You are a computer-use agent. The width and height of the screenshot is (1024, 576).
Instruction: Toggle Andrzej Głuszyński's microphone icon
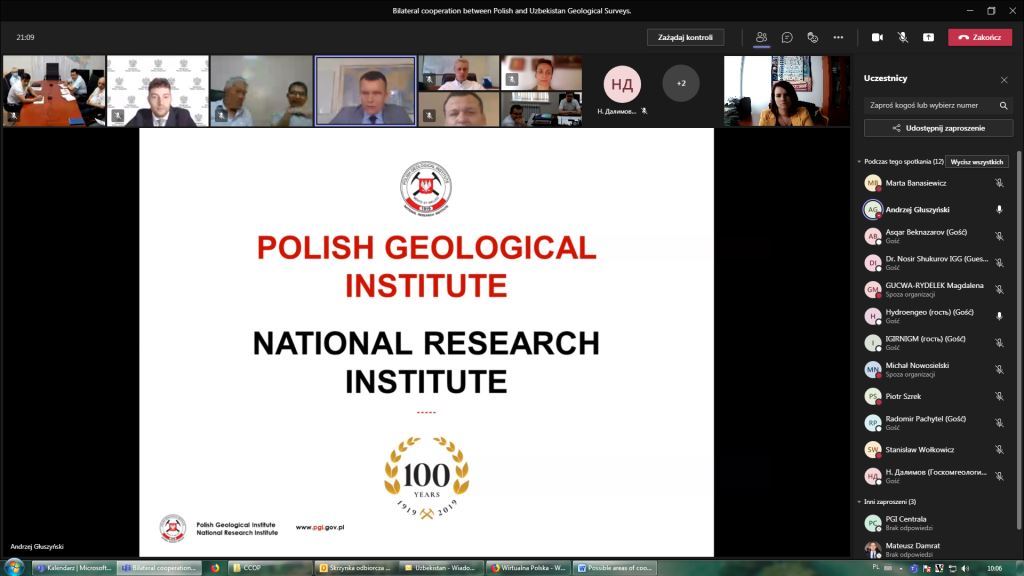coord(999,210)
